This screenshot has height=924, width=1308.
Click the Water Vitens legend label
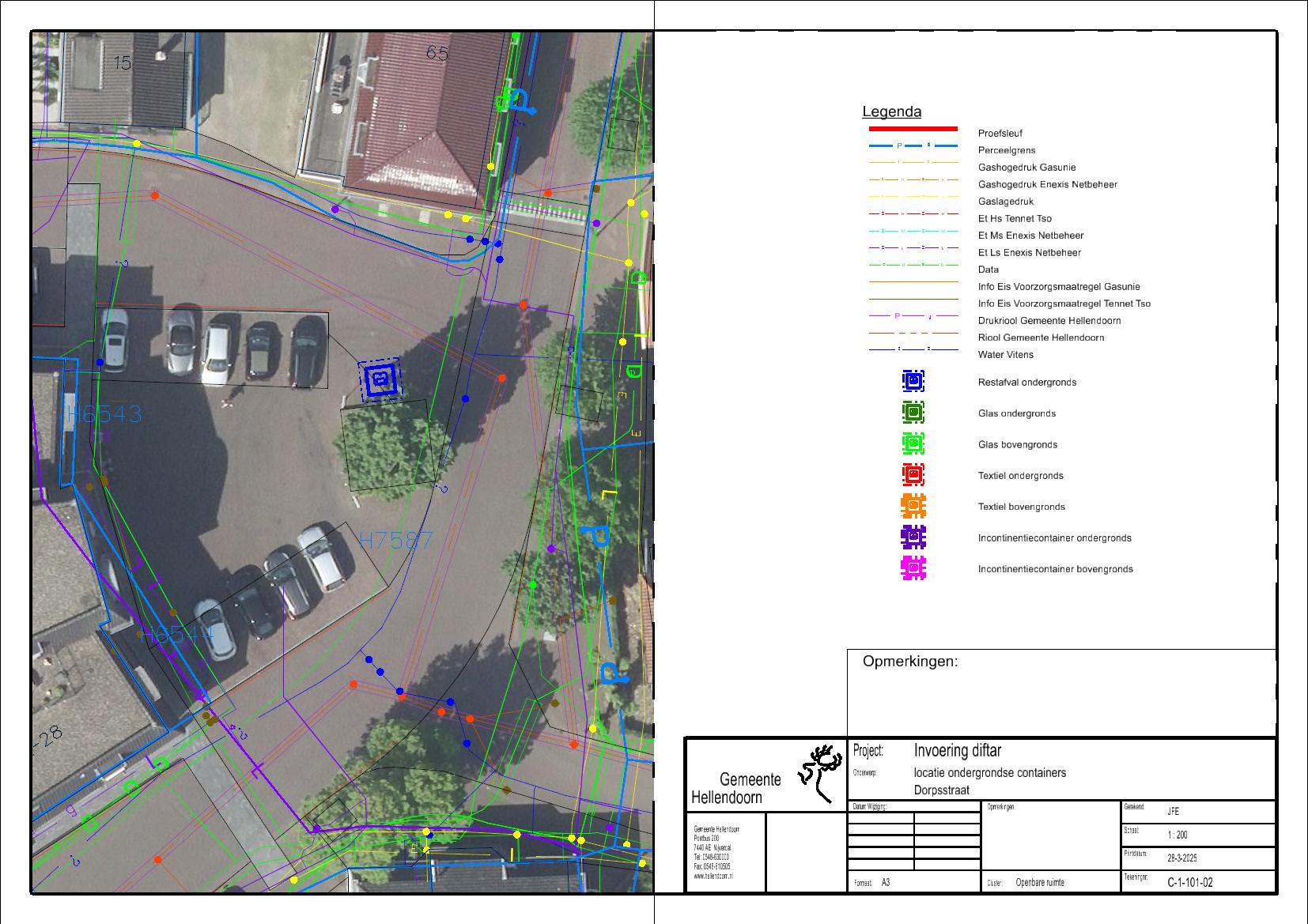[x=1005, y=355]
